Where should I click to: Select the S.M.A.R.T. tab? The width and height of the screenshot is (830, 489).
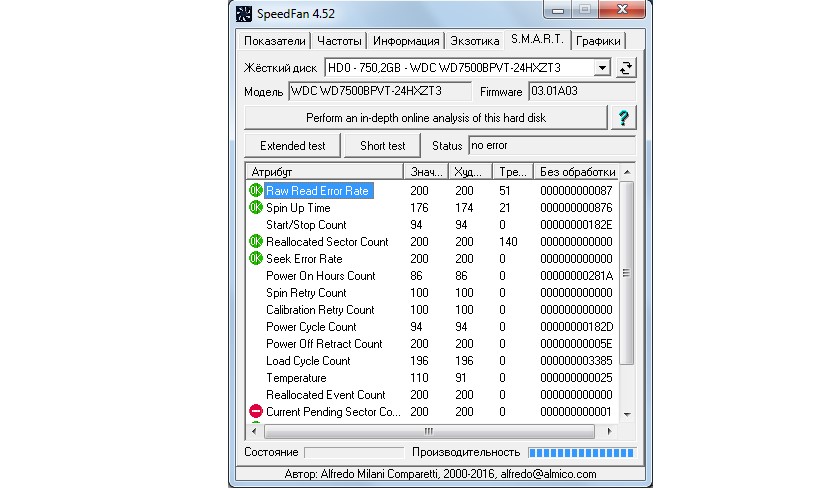(537, 39)
